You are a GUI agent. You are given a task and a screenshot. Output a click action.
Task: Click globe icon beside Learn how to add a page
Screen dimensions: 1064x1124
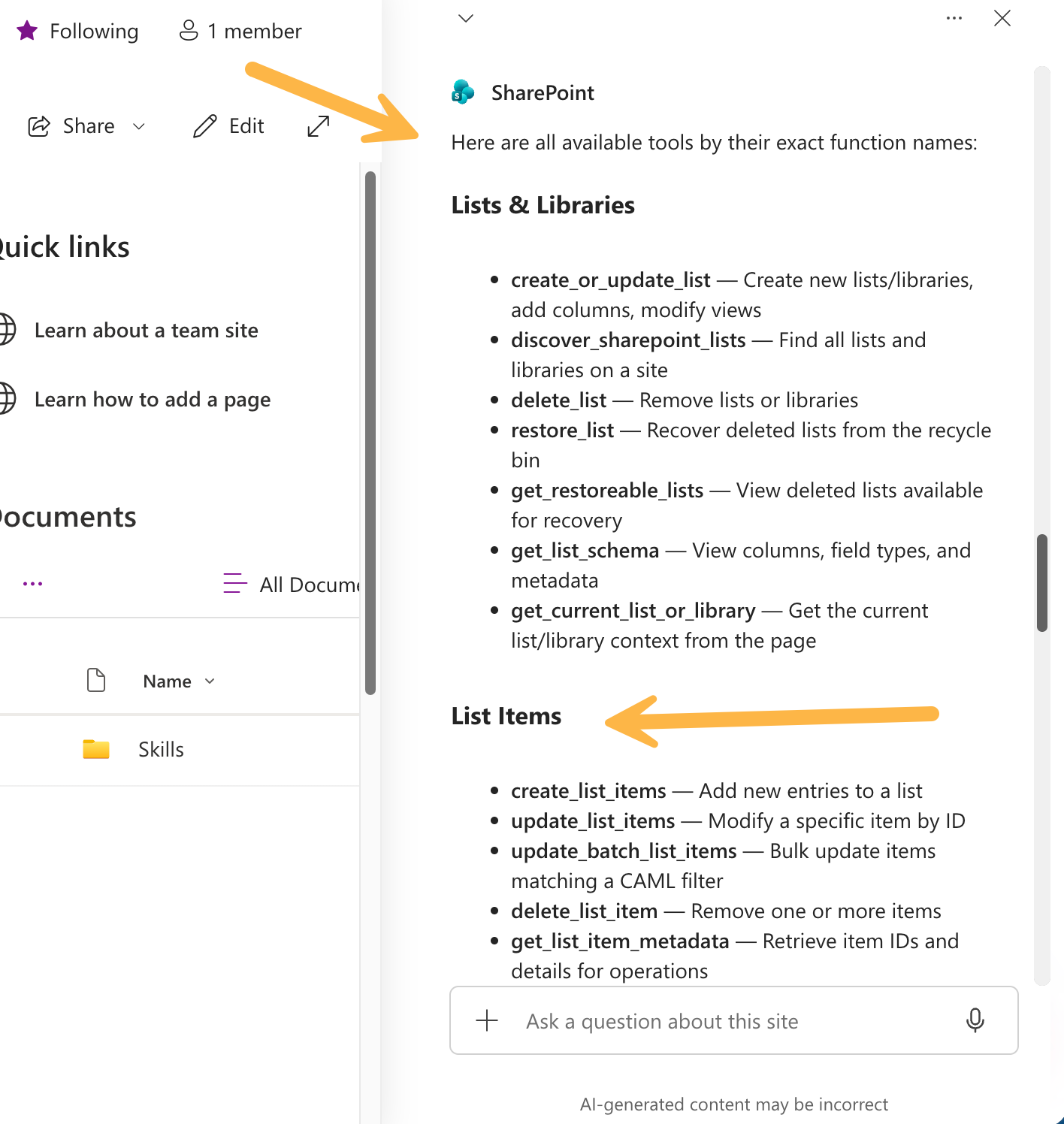pyautogui.click(x=6, y=399)
